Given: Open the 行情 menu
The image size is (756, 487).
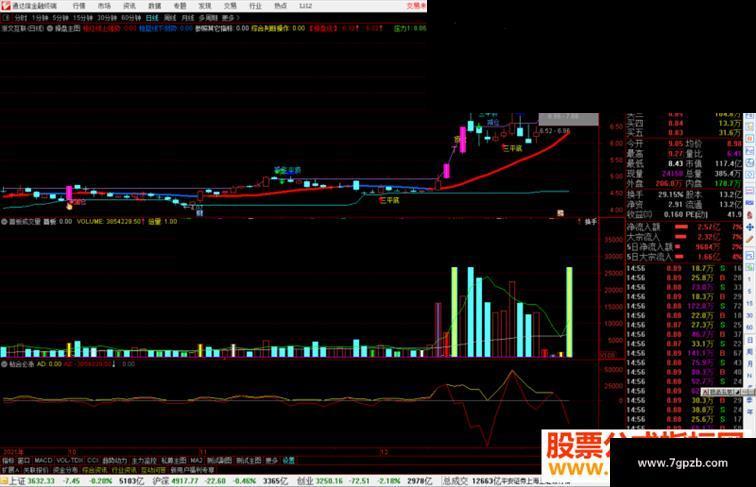Looking at the screenshot, I should (x=79, y=6).
